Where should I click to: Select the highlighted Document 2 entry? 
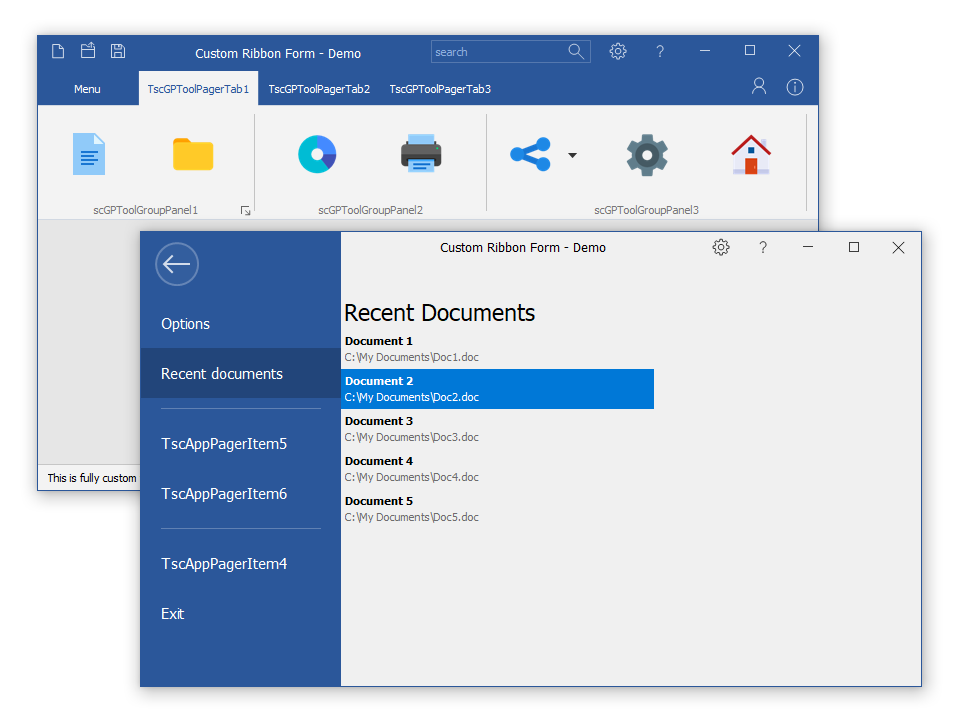coord(497,389)
